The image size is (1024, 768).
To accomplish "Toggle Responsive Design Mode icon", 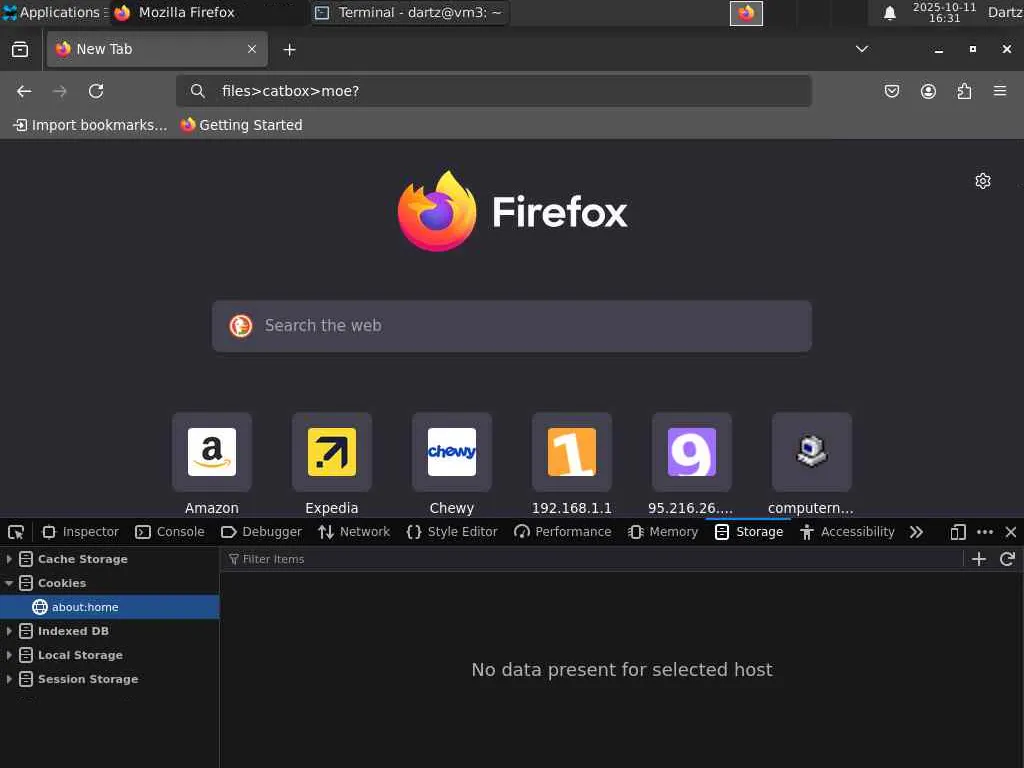I will click(x=957, y=532).
